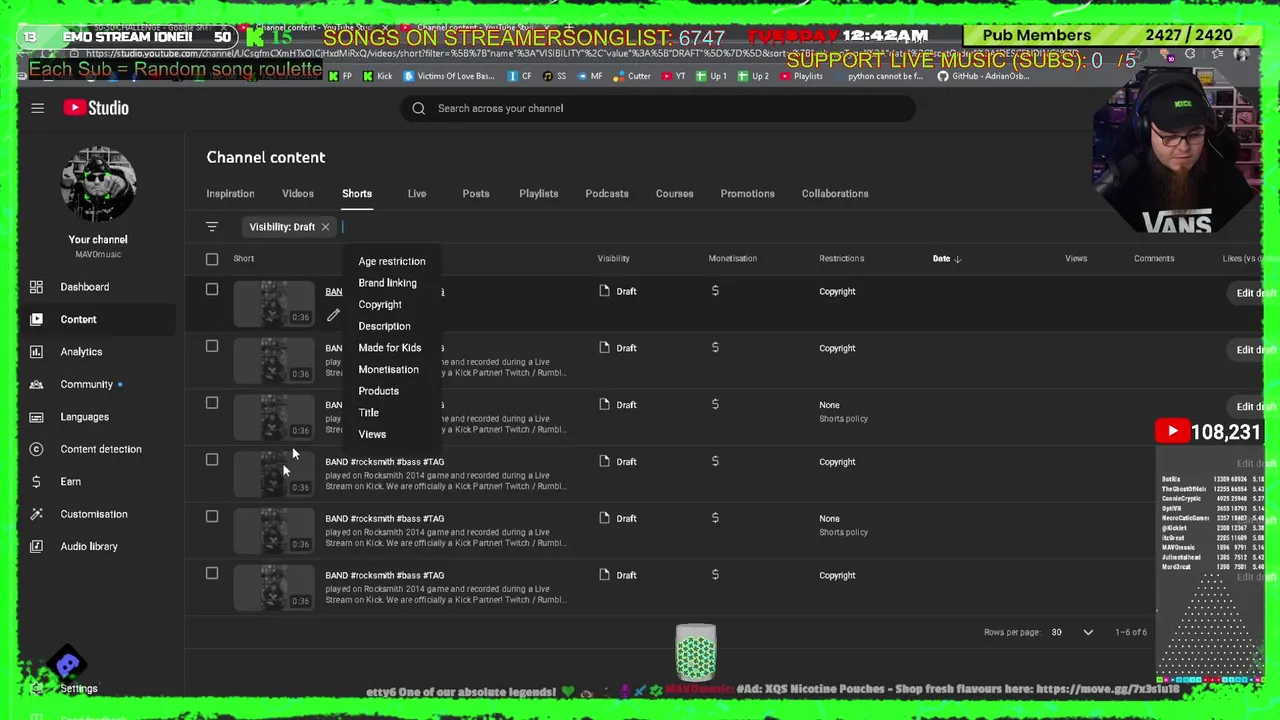Switch to the Collaborations tab
The height and width of the screenshot is (720, 1280).
point(835,194)
